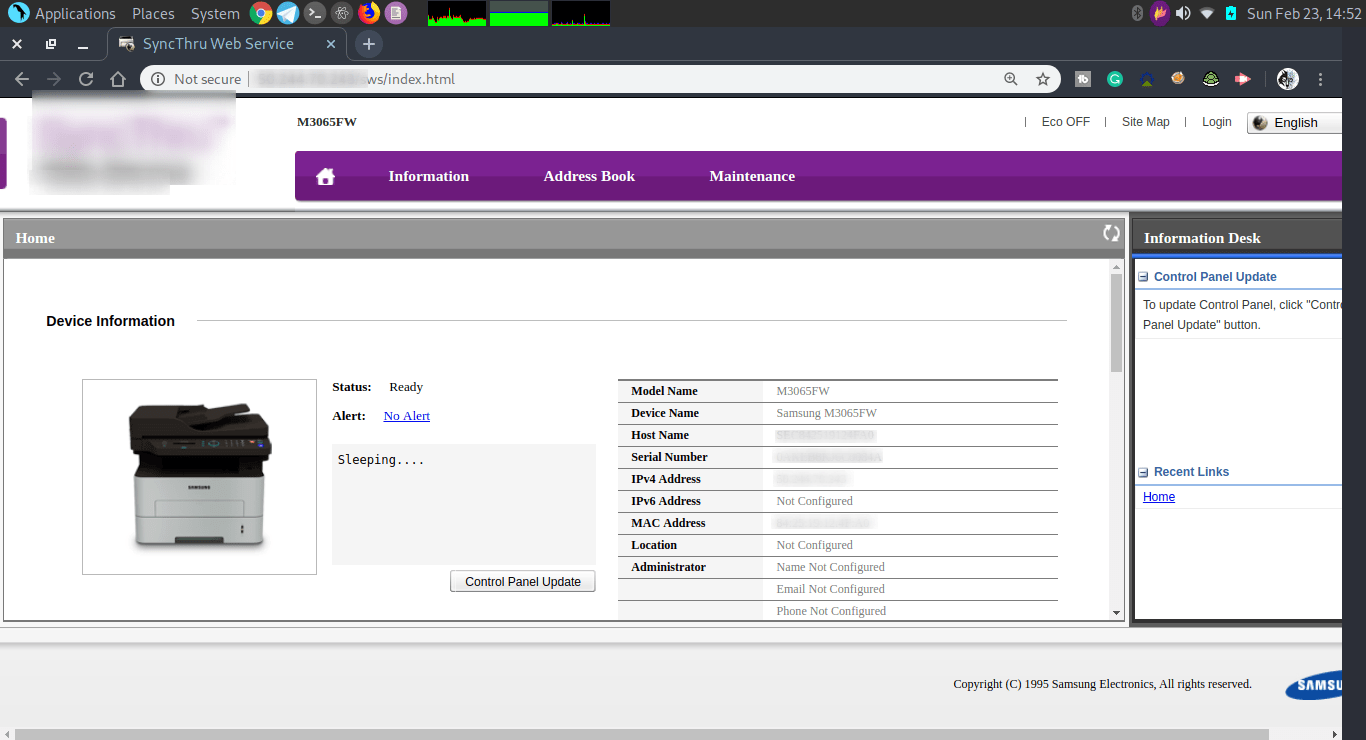This screenshot has height=740, width=1366.
Task: Open the Information menu
Action: click(428, 176)
